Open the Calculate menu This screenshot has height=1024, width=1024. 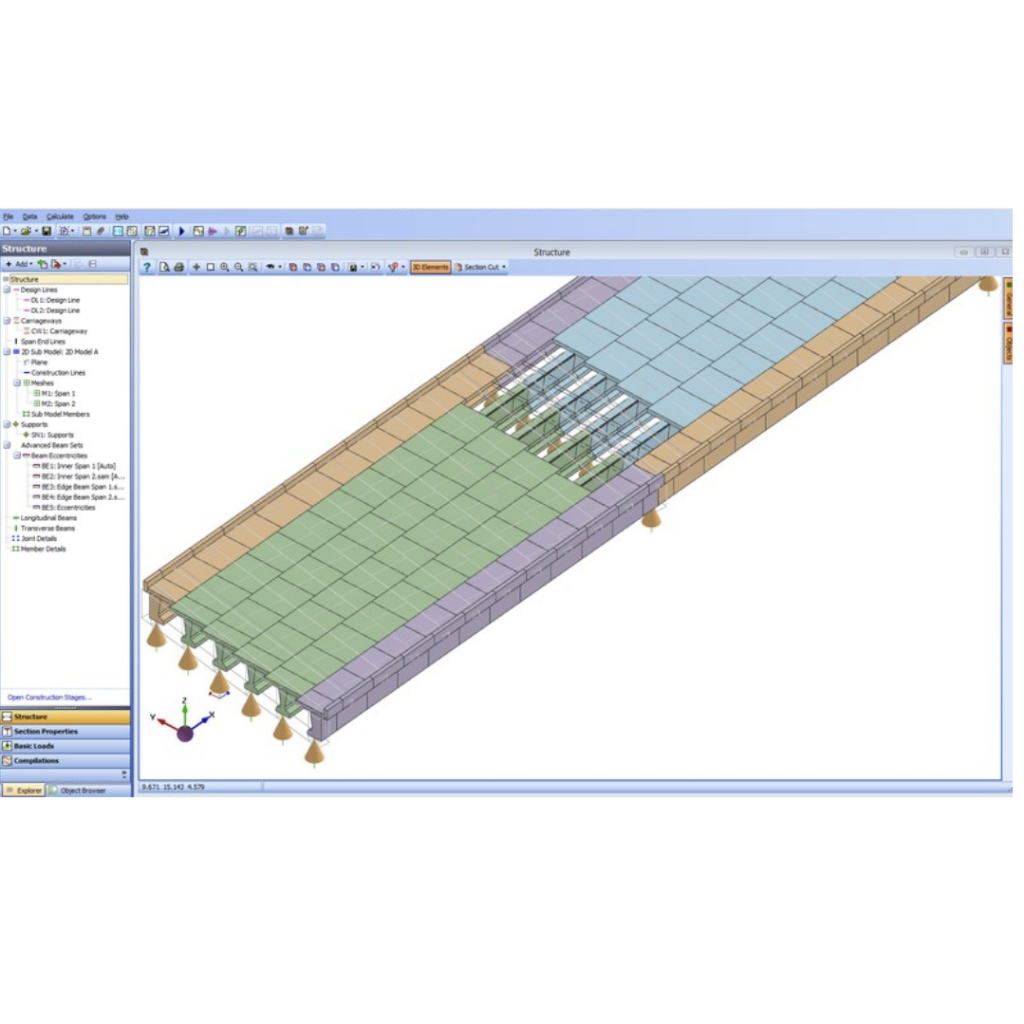point(60,216)
